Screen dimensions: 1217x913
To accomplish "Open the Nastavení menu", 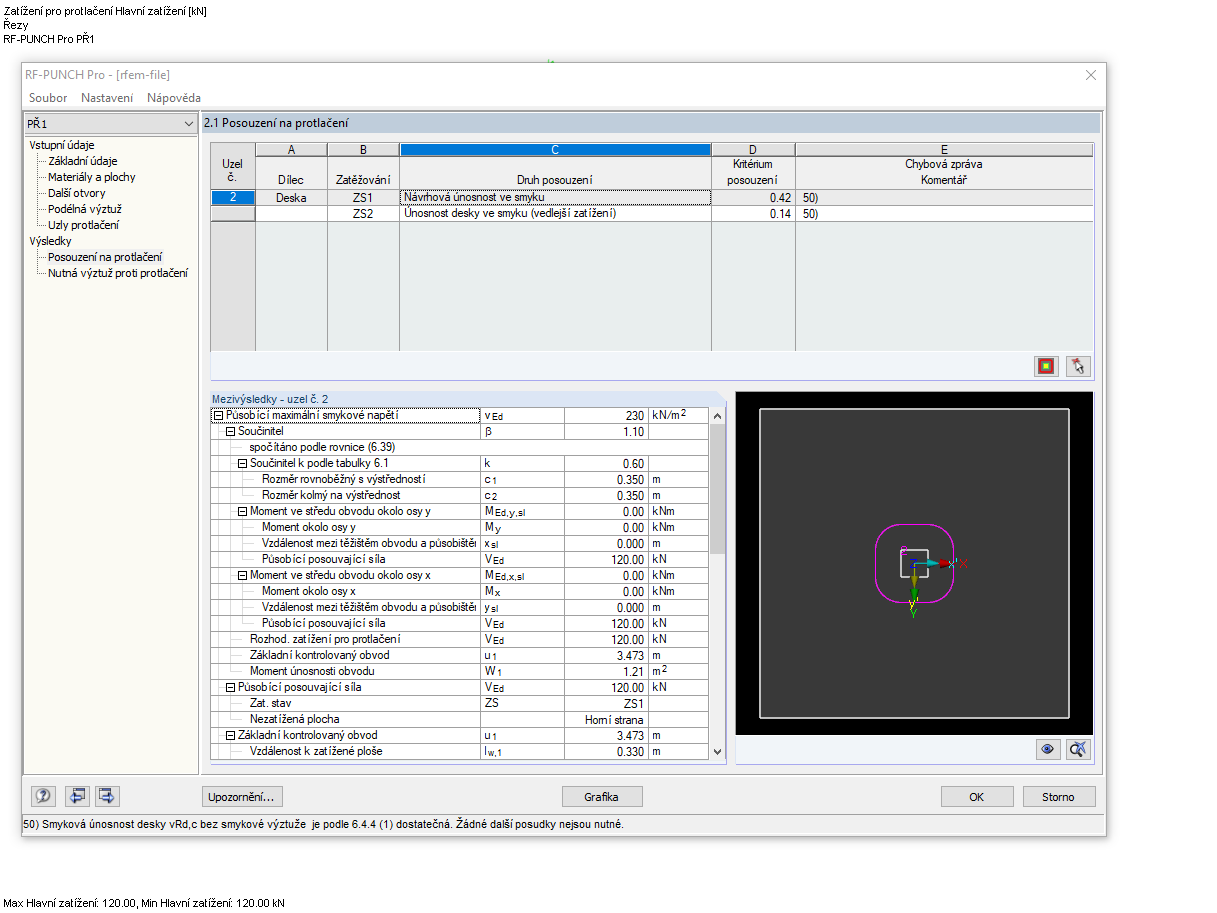I will pos(107,98).
